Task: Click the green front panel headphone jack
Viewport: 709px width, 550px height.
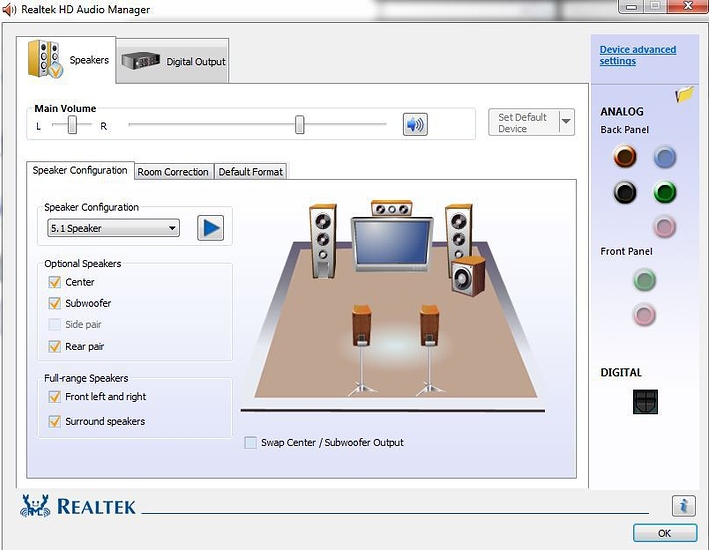Action: point(645,281)
